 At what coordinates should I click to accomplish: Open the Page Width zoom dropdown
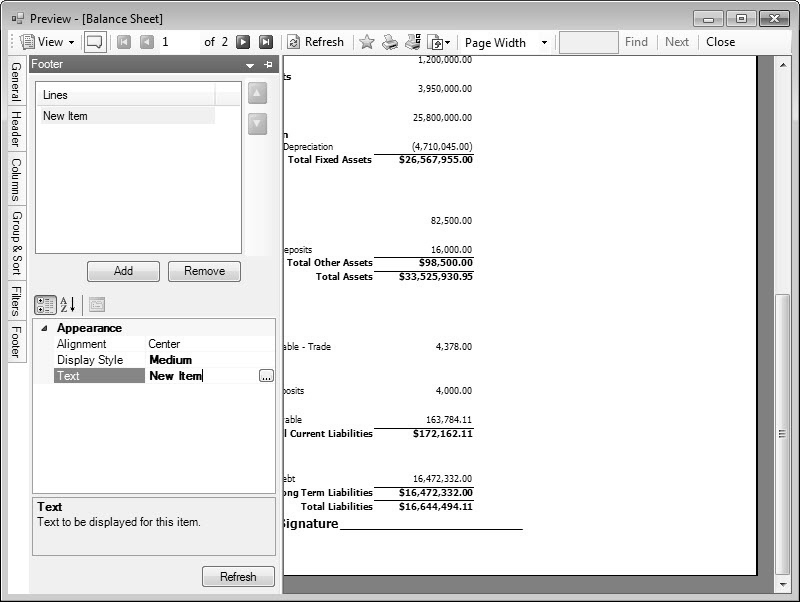click(x=507, y=42)
